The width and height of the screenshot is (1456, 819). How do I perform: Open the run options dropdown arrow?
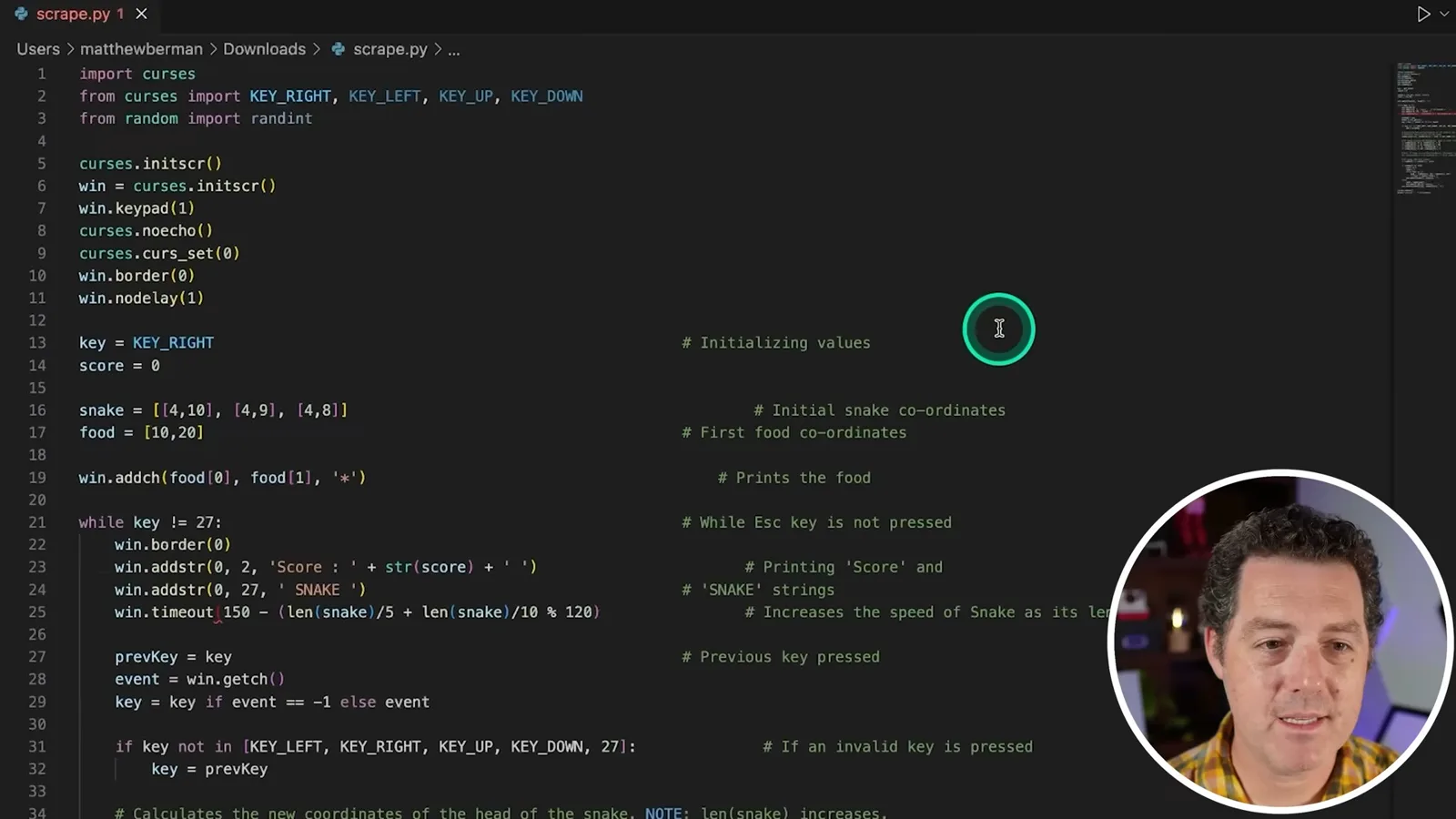[1444, 14]
